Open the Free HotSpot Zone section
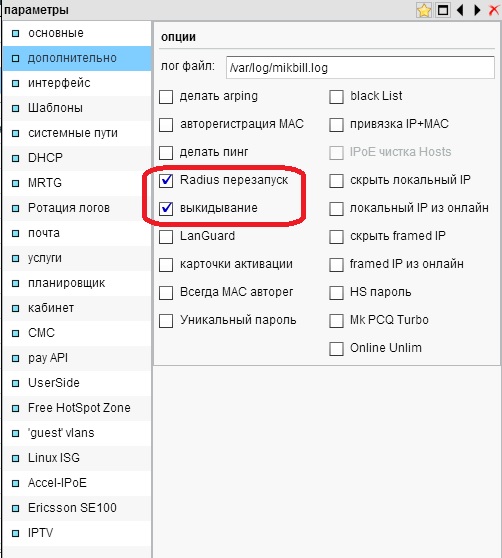502x558 pixels. pos(77,408)
